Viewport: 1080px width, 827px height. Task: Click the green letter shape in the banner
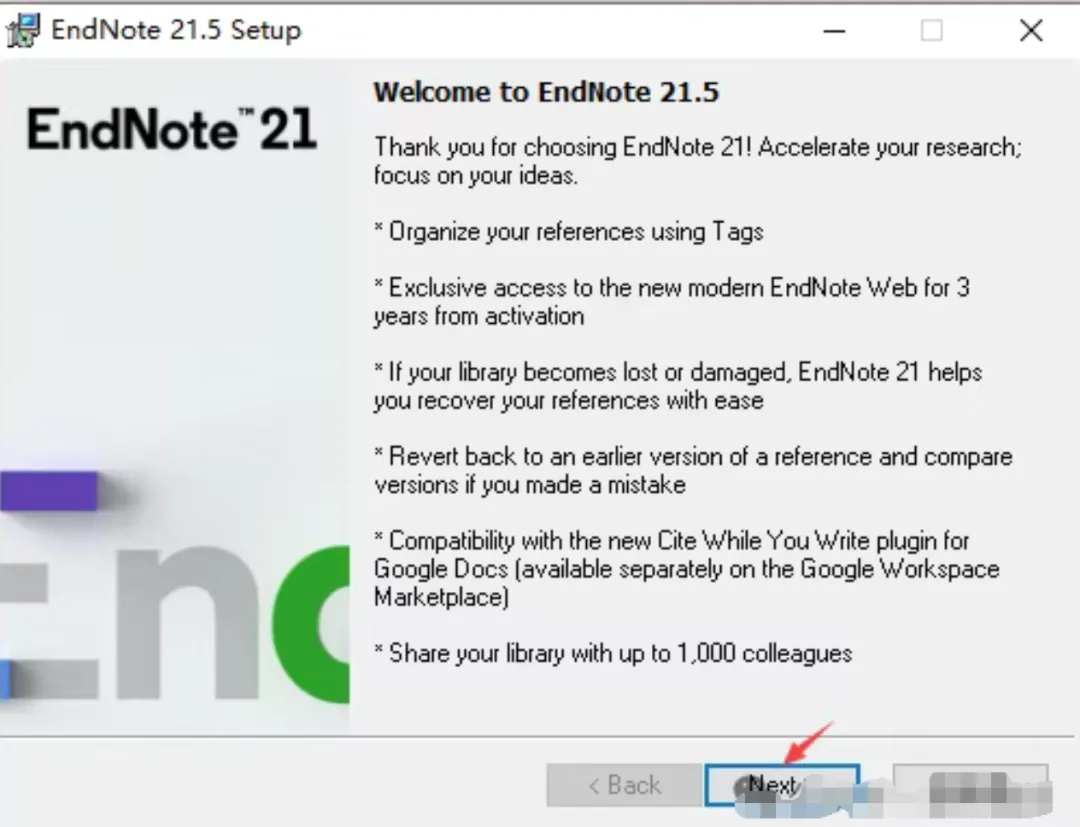[x=311, y=625]
